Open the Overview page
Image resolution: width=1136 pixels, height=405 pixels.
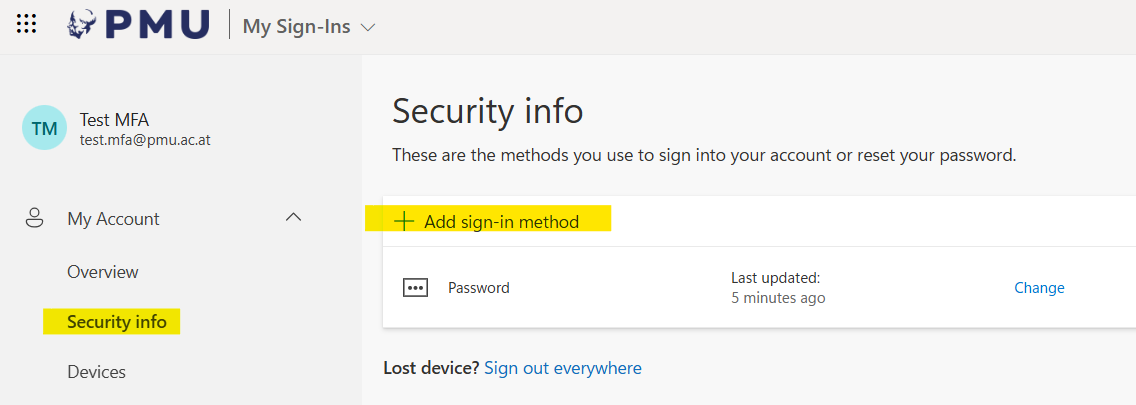click(103, 272)
